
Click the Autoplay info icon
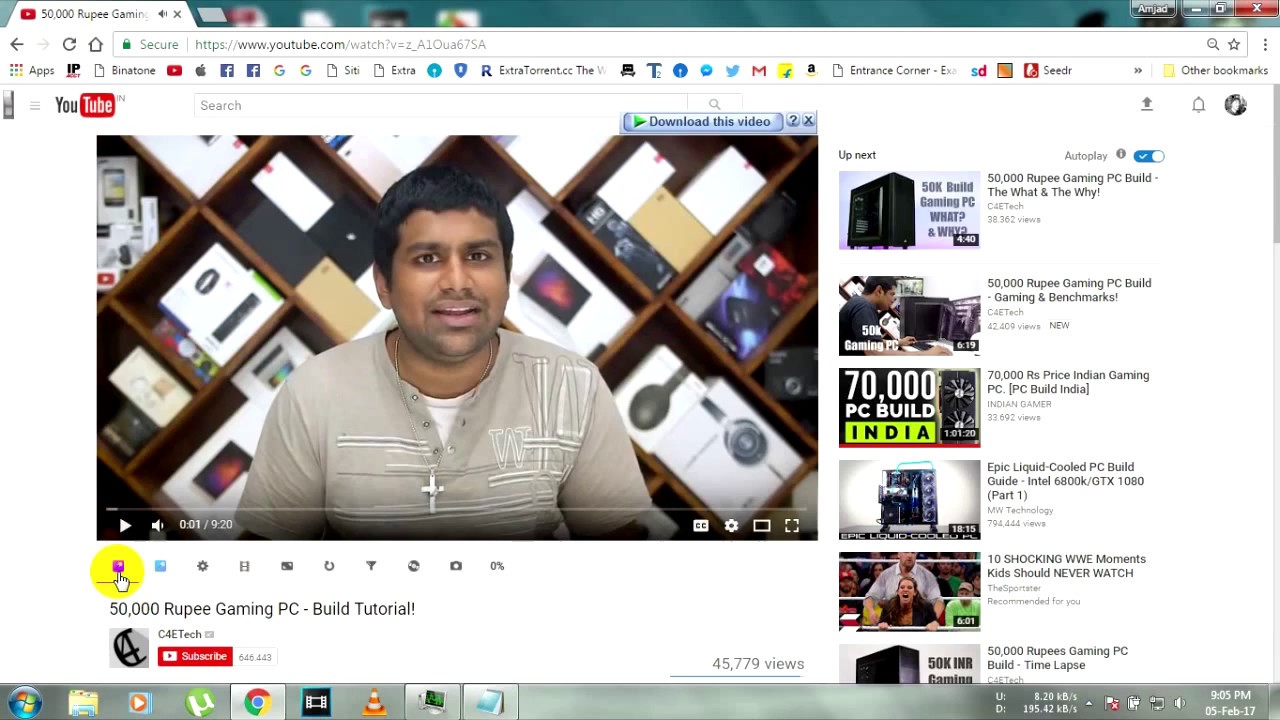click(1121, 154)
